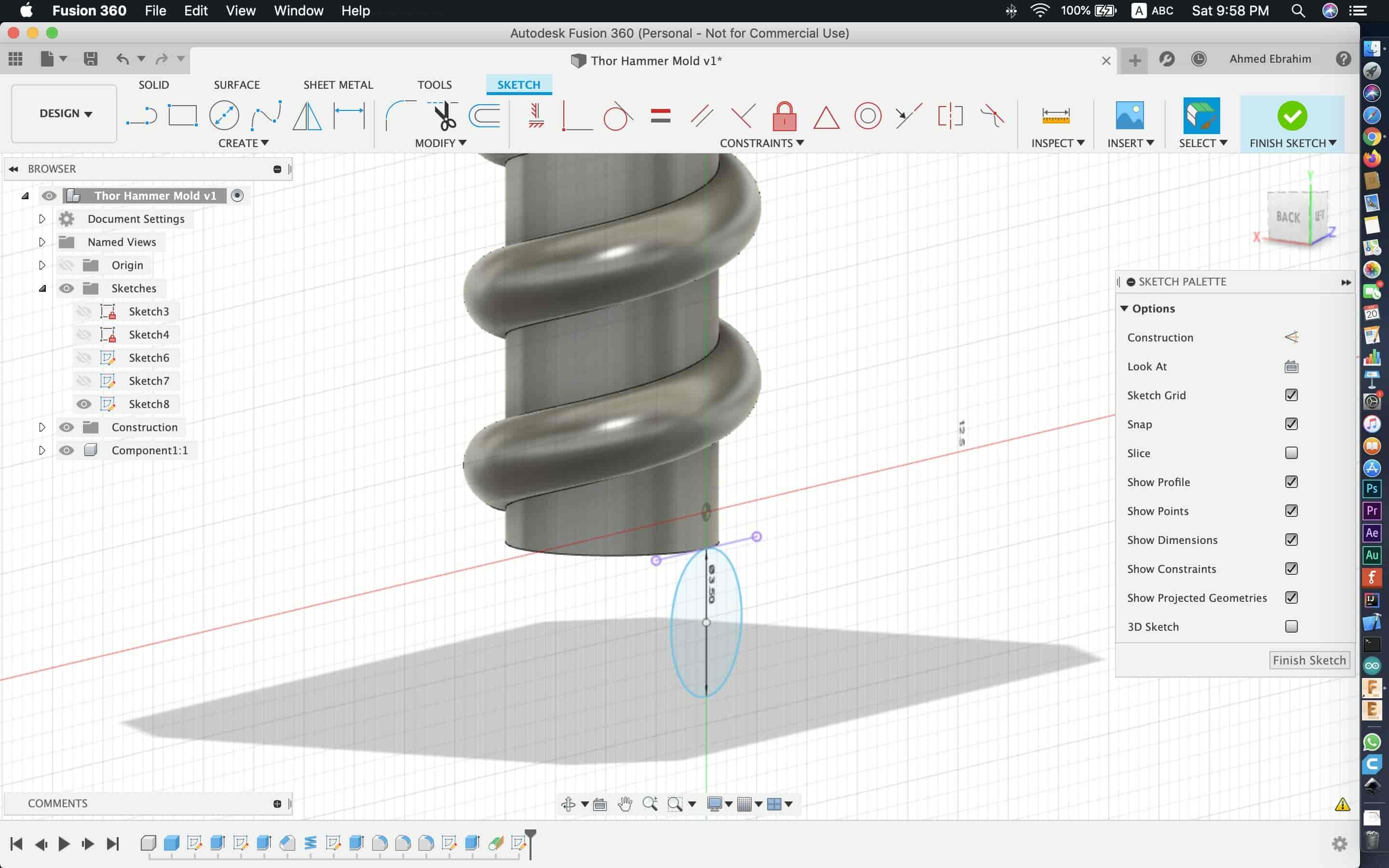Open macOS Spotlight search
The image size is (1389, 868).
click(x=1298, y=10)
